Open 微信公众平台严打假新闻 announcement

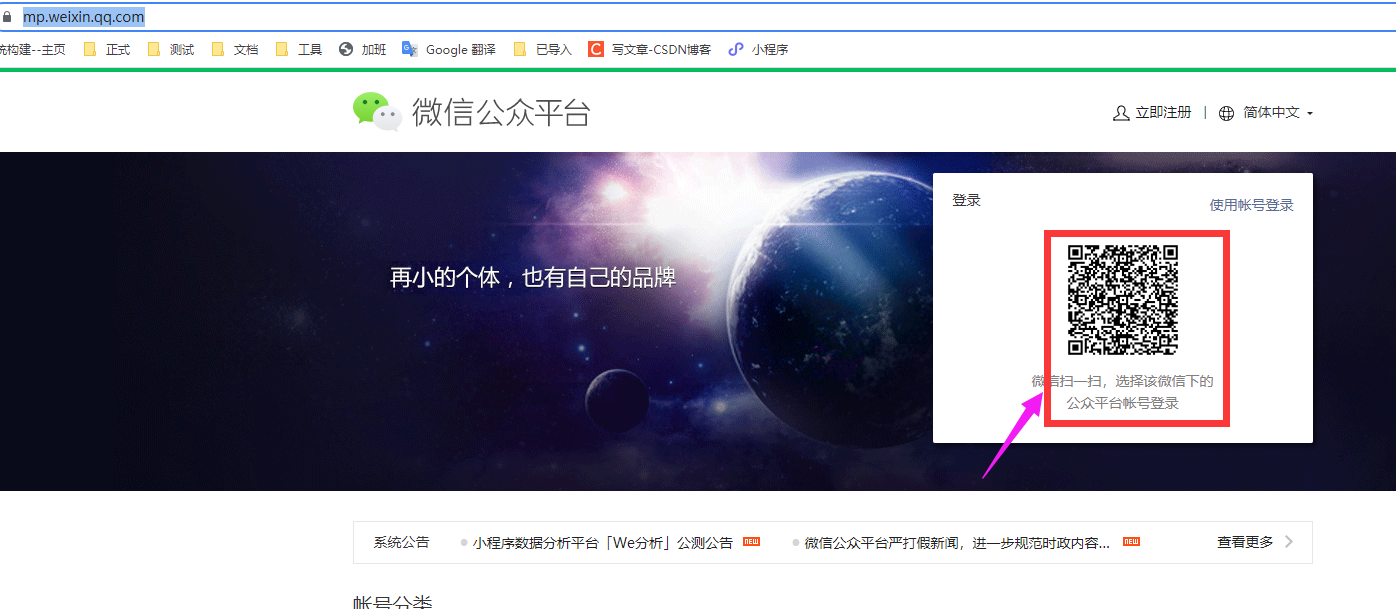957,543
